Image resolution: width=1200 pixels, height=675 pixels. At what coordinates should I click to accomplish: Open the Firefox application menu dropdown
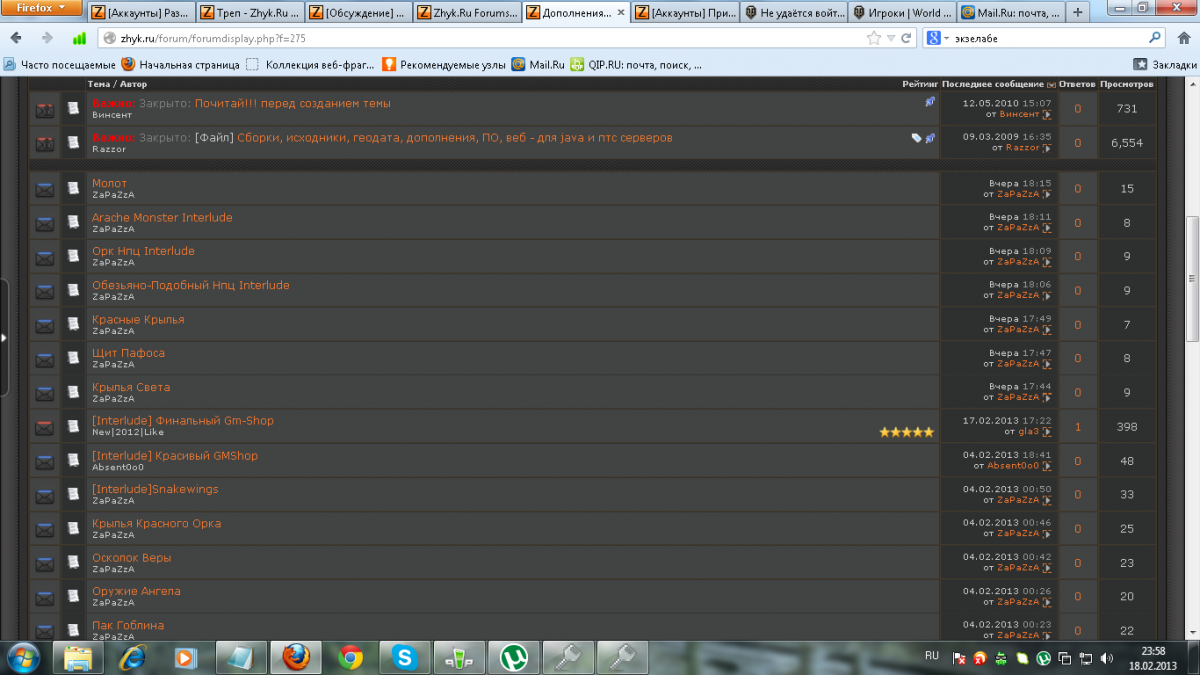41,8
